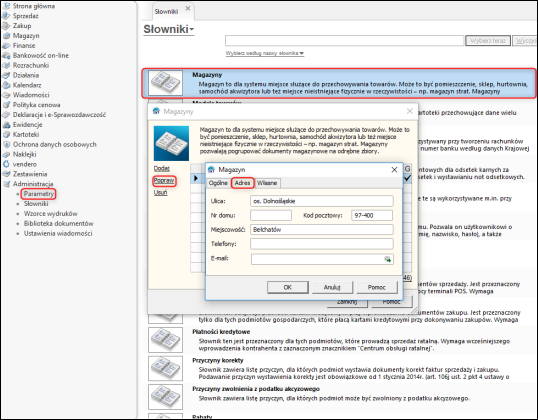Open Wzorce wydruków under Administracja
The image size is (538, 420).
pos(51,213)
